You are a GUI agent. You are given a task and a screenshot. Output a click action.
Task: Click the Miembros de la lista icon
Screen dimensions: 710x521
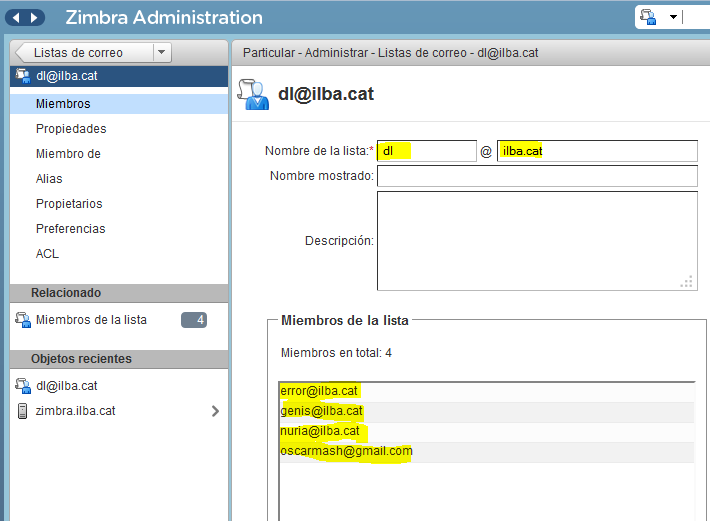pyautogui.click(x=23, y=320)
